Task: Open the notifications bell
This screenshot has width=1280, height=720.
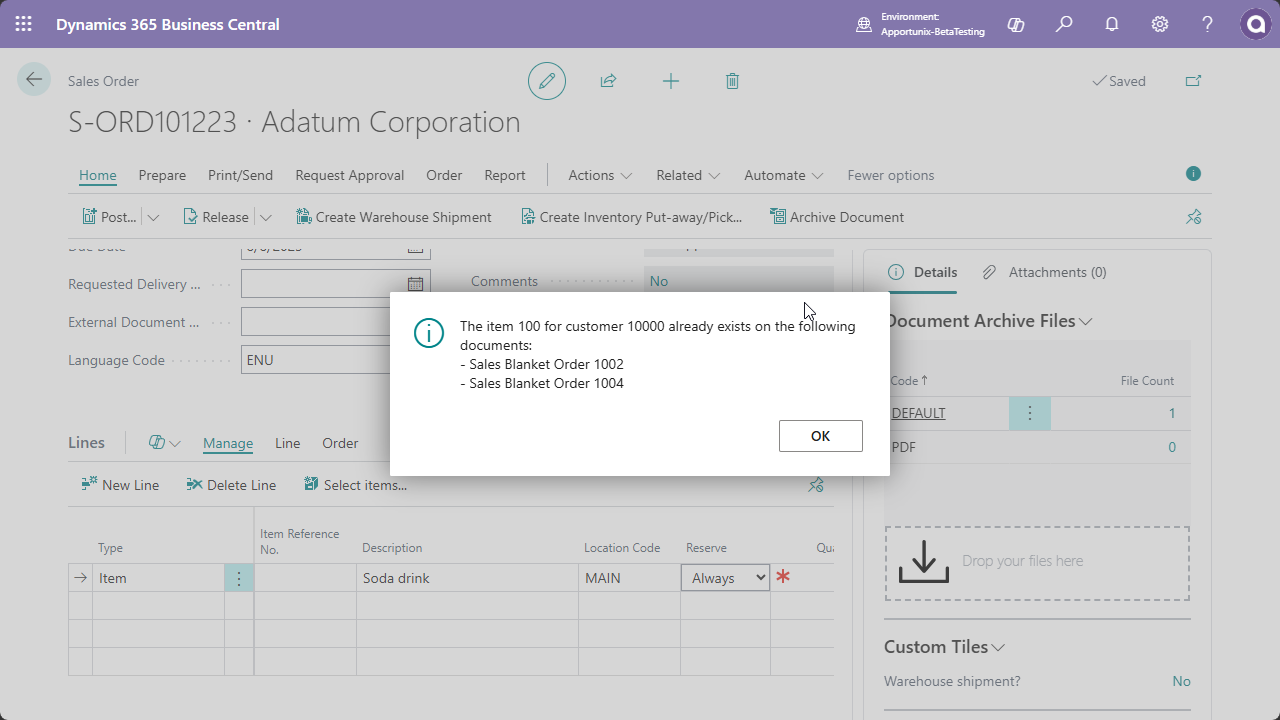Action: point(1112,24)
